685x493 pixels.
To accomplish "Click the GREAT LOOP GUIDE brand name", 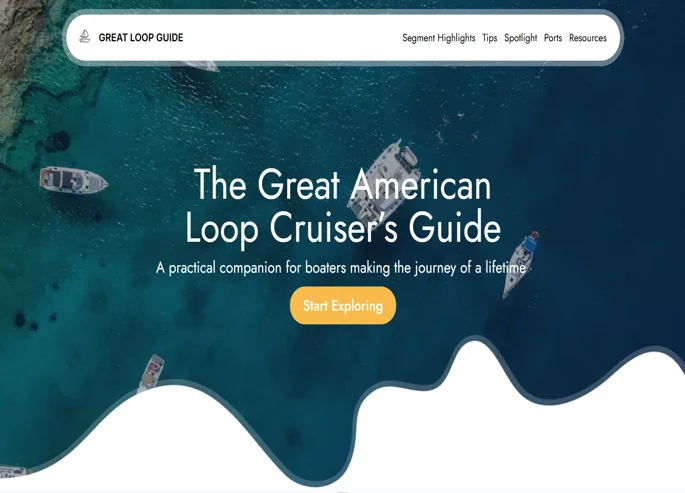I will pyautogui.click(x=141, y=38).
